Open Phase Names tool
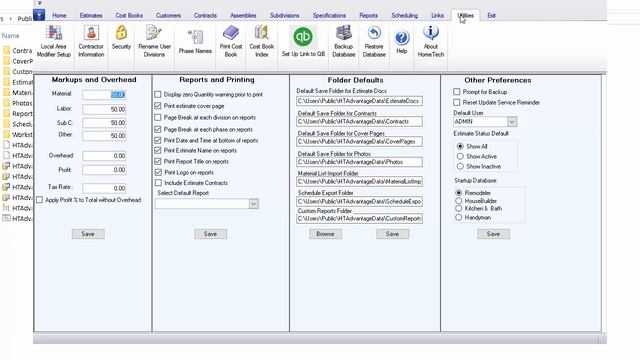 pyautogui.click(x=195, y=42)
